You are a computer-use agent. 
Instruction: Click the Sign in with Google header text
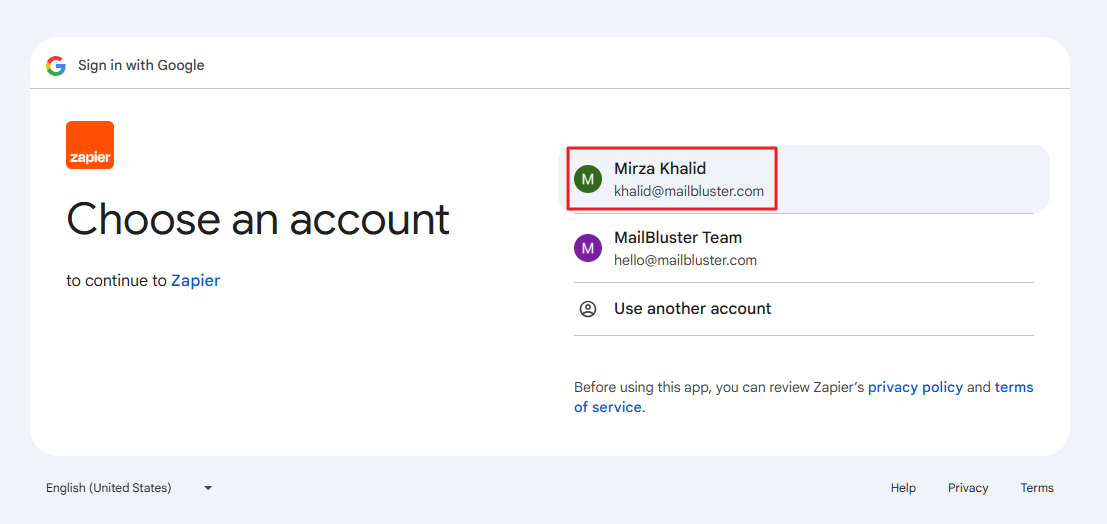tap(141, 66)
